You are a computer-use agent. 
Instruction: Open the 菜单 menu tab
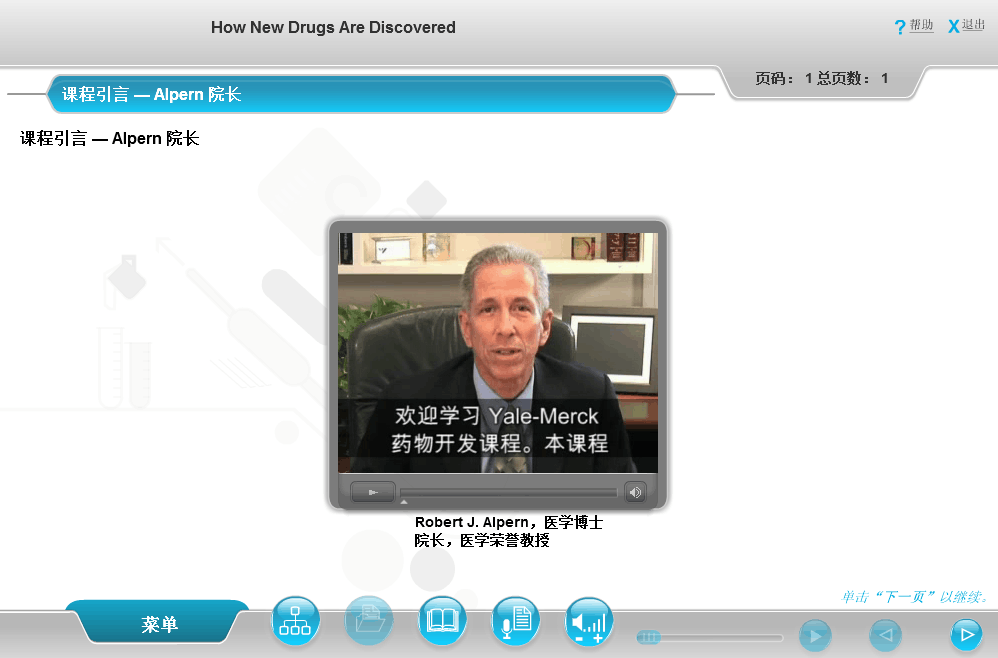[x=159, y=624]
